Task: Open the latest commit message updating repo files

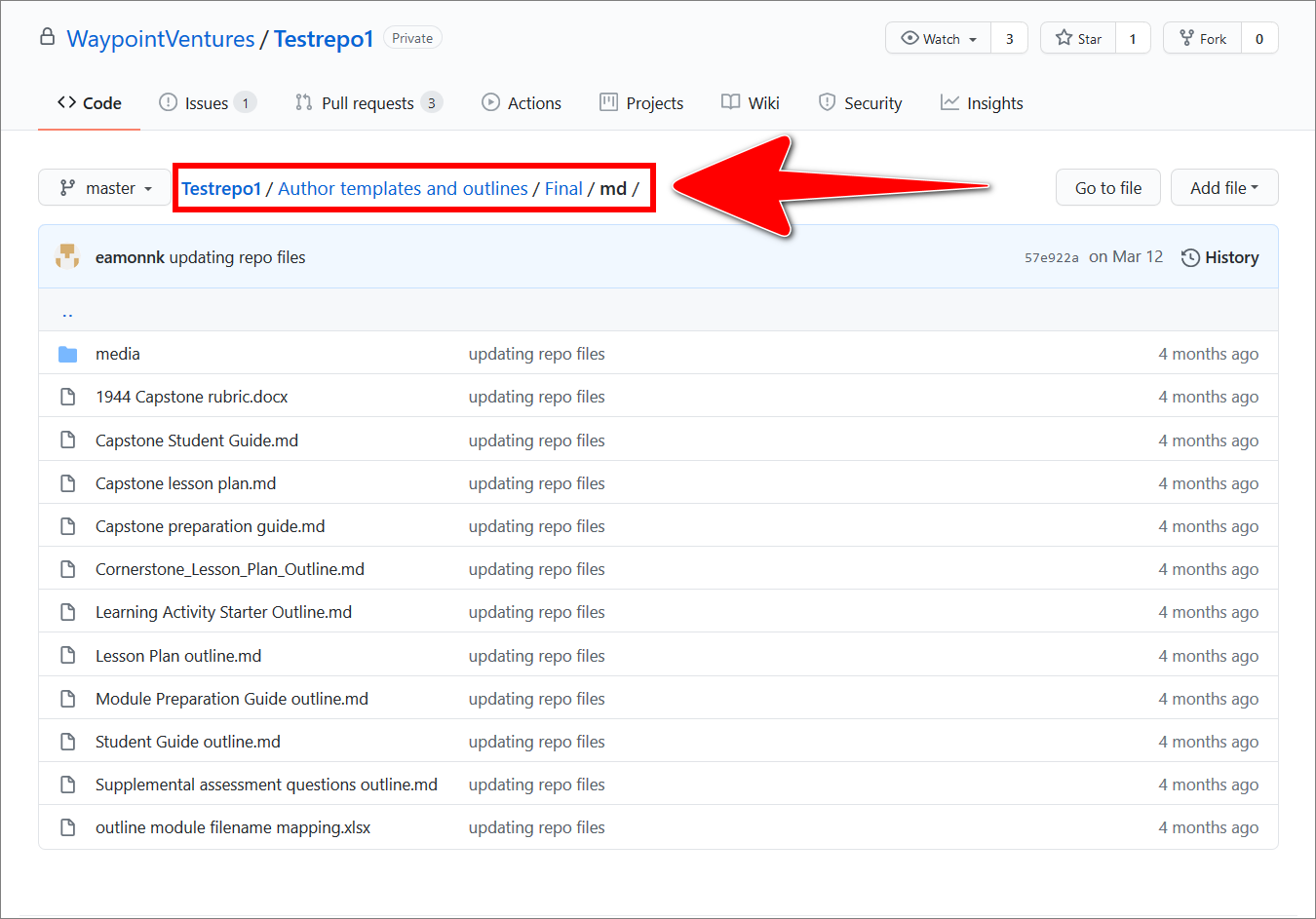Action: pyautogui.click(x=238, y=257)
